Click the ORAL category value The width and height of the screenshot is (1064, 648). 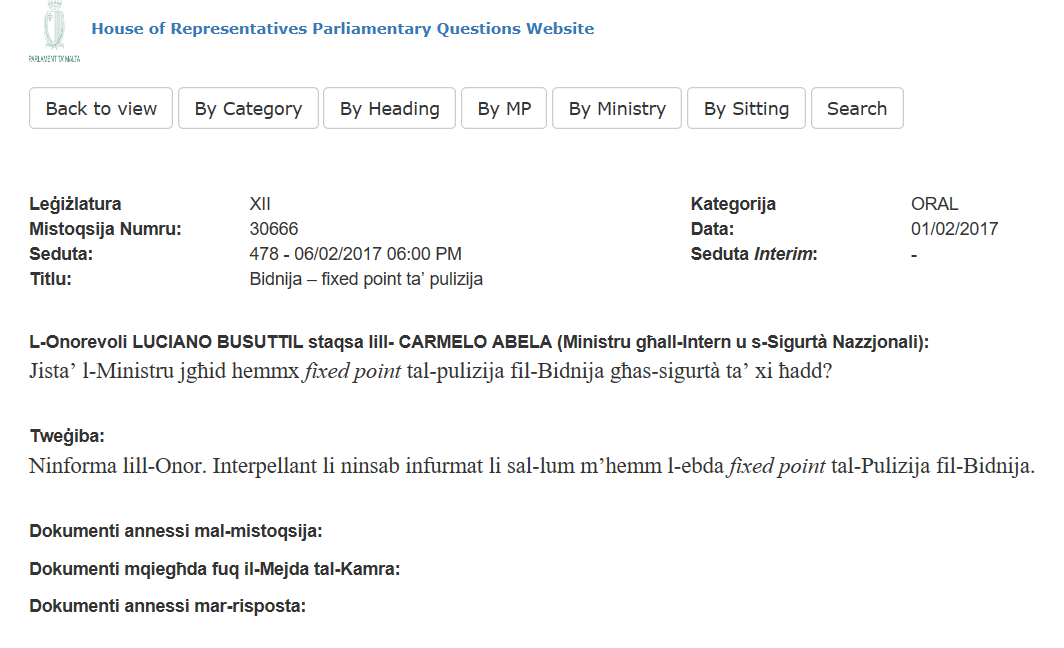934,204
